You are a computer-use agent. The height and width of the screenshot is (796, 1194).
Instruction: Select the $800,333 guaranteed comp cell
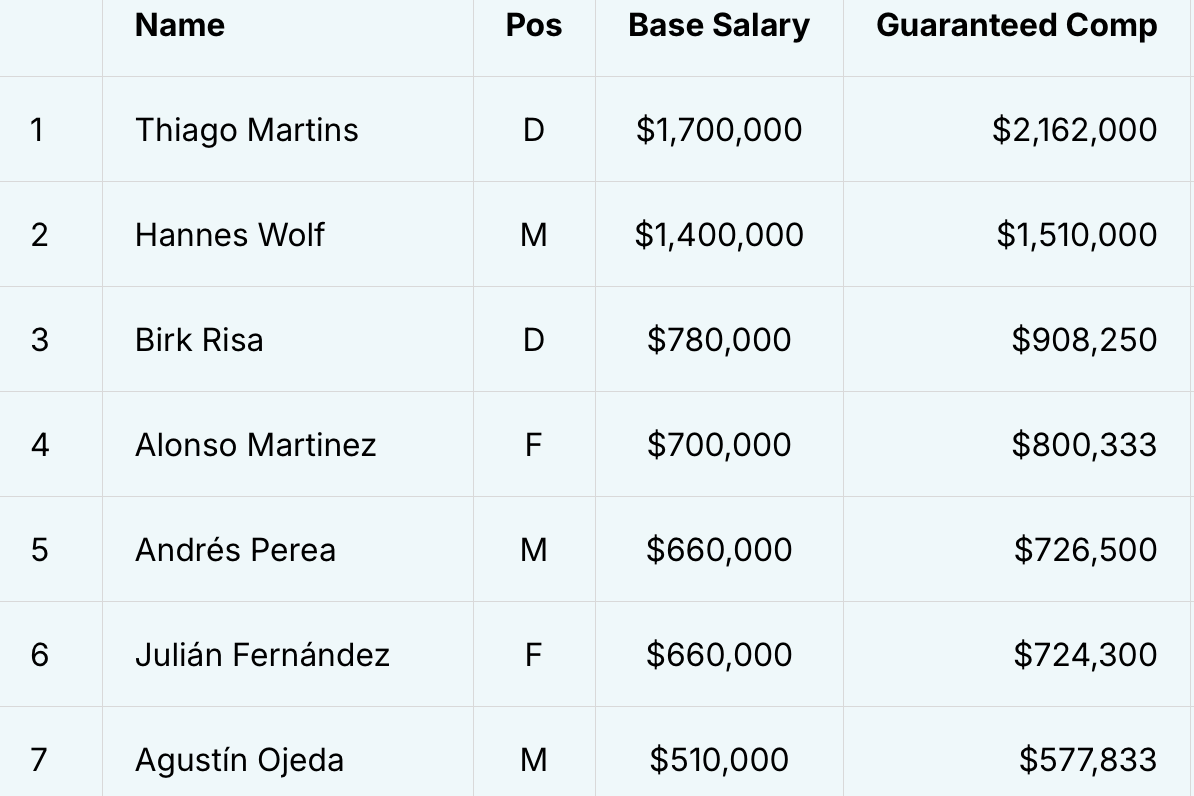(1084, 445)
